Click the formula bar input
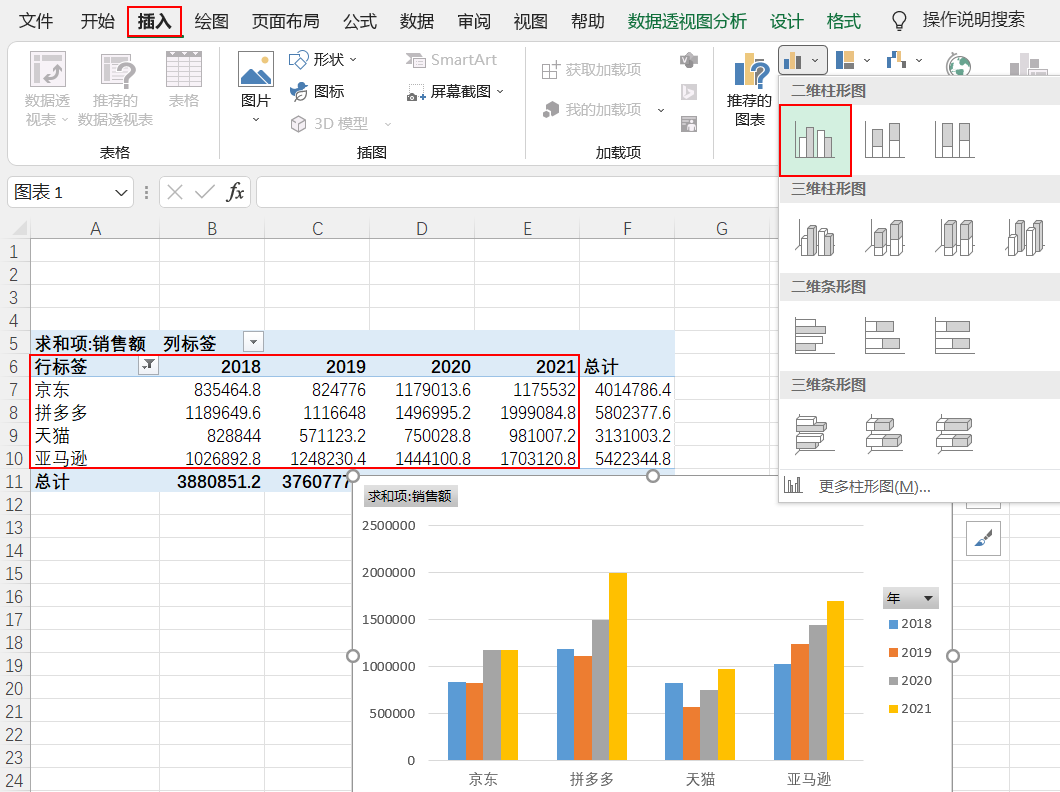This screenshot has height=792, width=1060. (x=517, y=193)
